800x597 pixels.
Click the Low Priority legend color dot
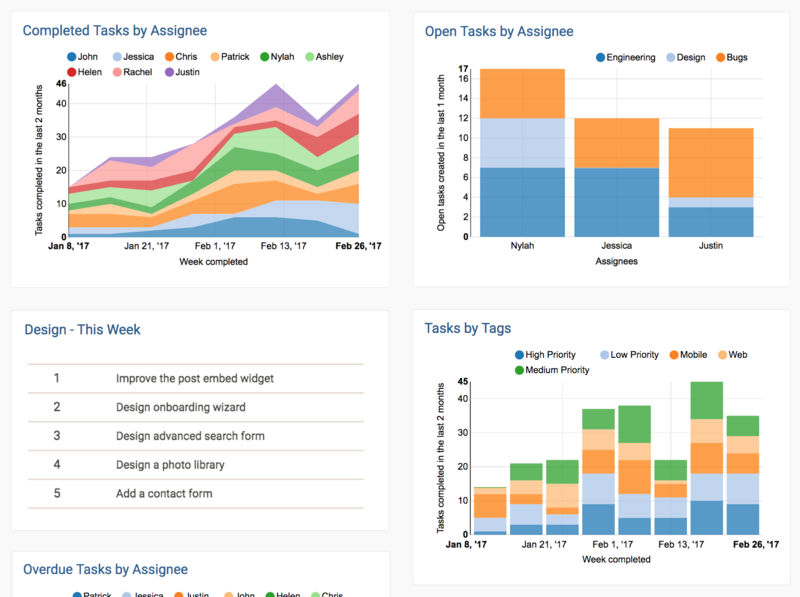point(606,355)
